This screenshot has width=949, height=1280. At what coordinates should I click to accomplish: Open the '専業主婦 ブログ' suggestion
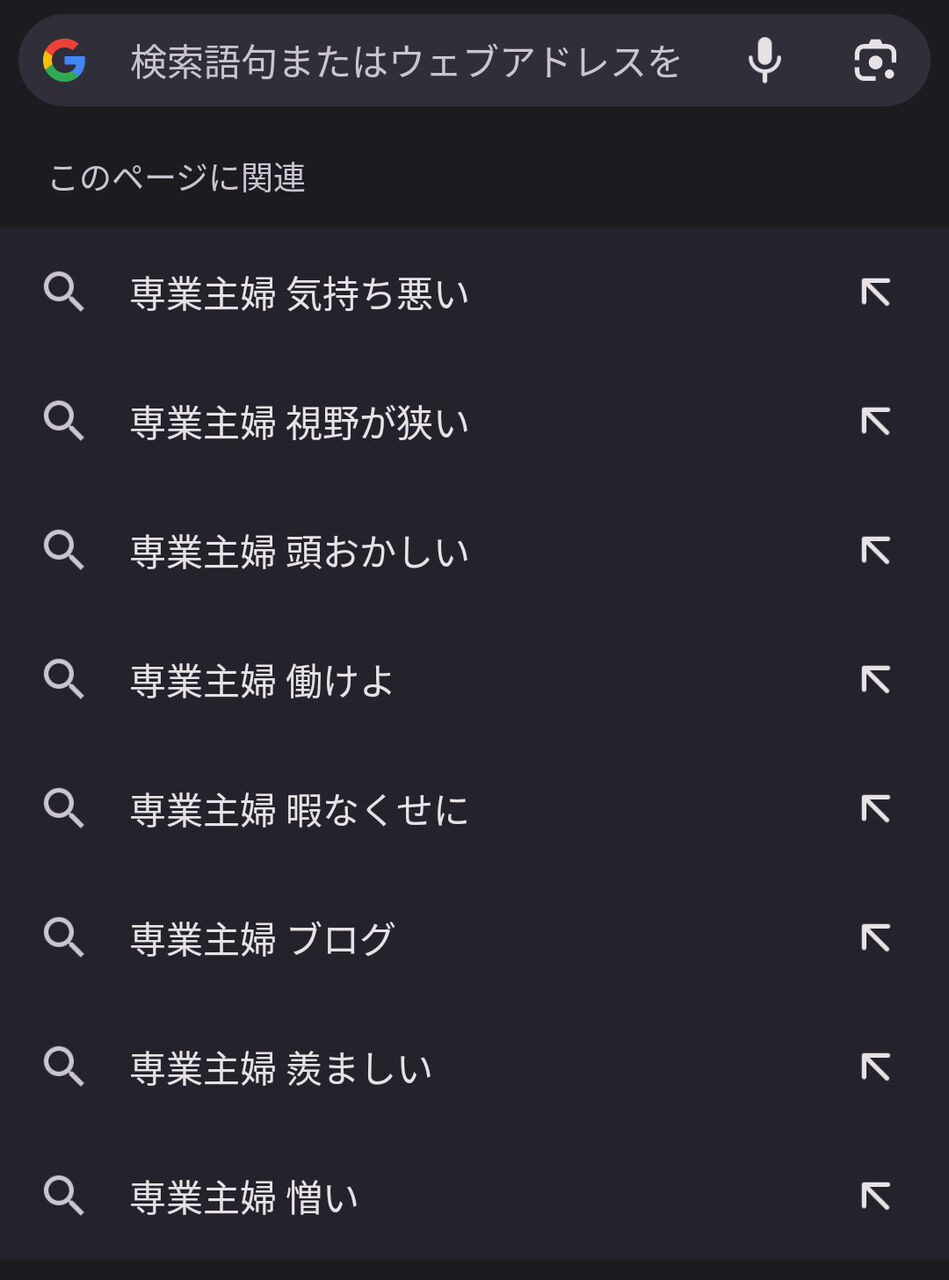(262, 939)
